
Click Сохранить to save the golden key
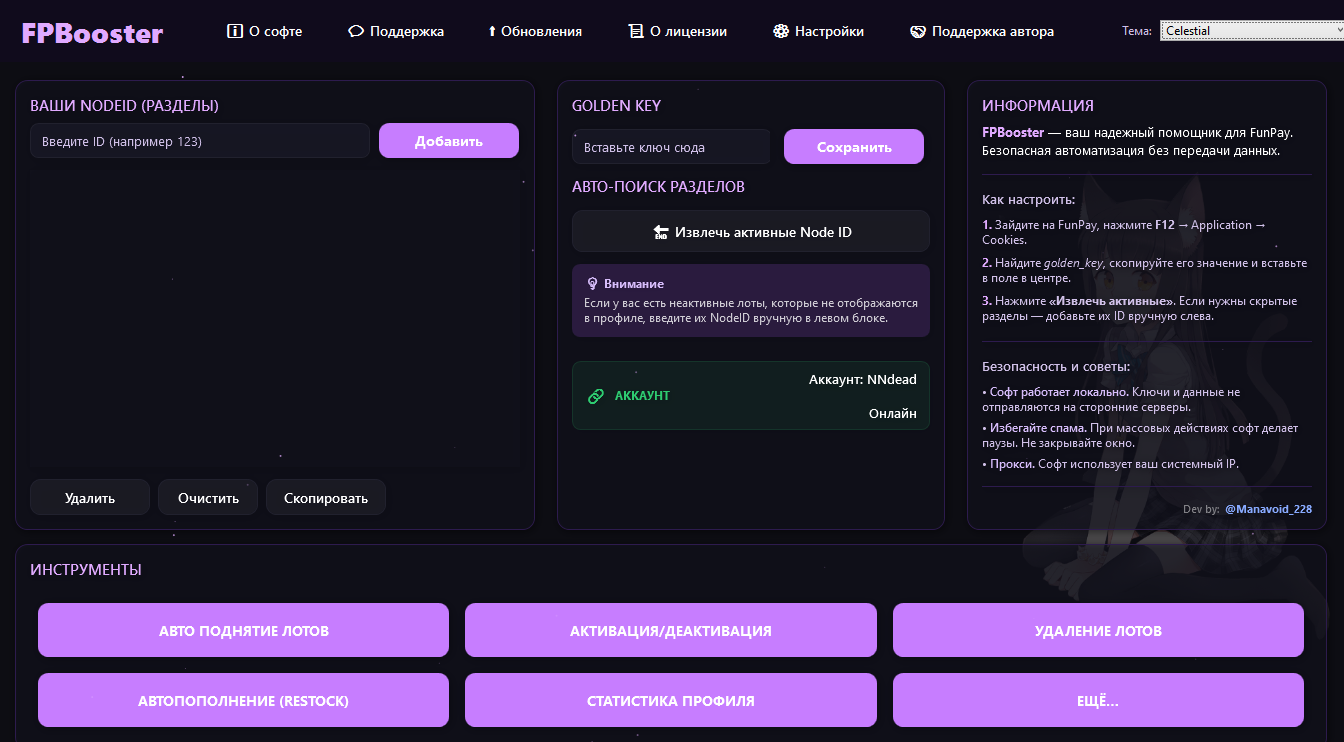coord(853,146)
